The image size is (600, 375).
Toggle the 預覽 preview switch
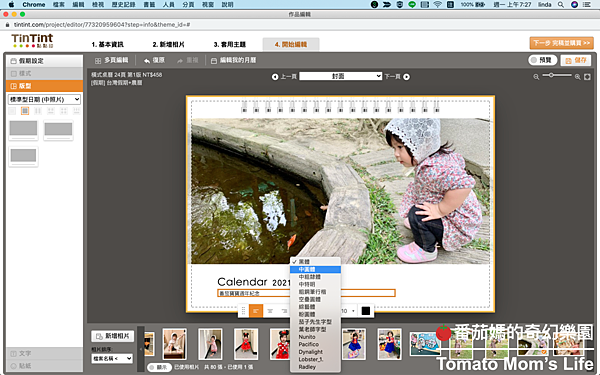(542, 60)
